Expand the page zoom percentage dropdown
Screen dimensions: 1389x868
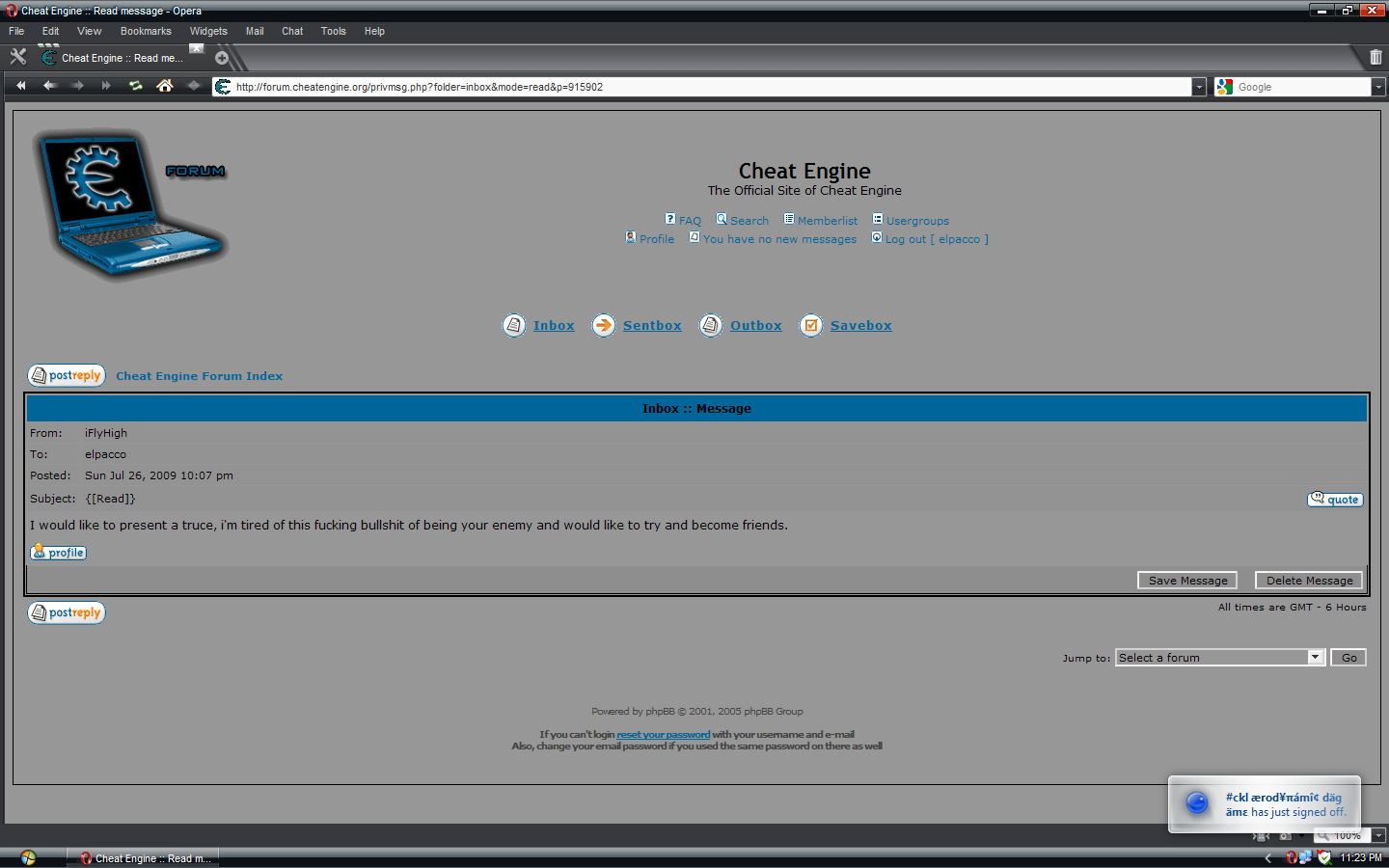(1378, 836)
